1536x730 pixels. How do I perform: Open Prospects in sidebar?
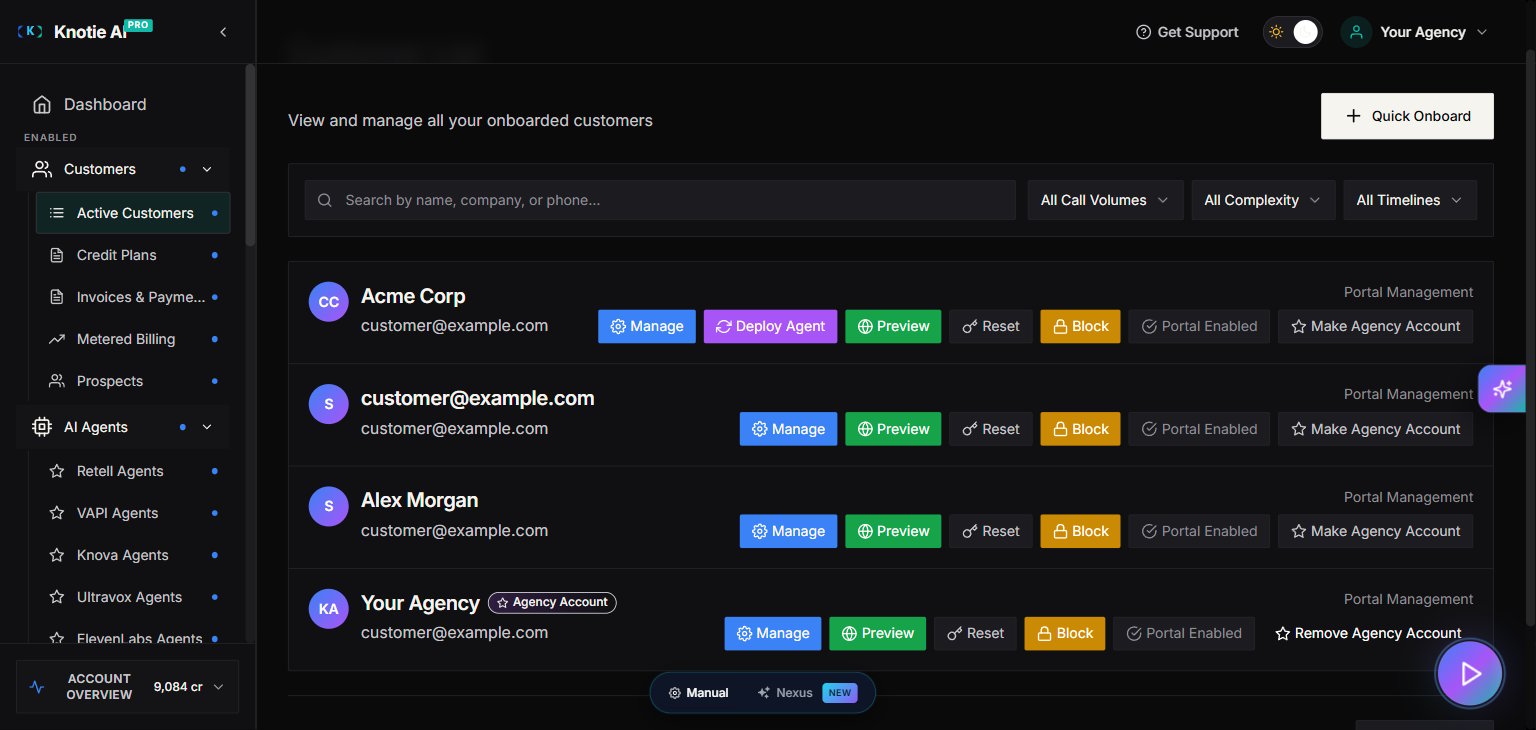click(133, 381)
